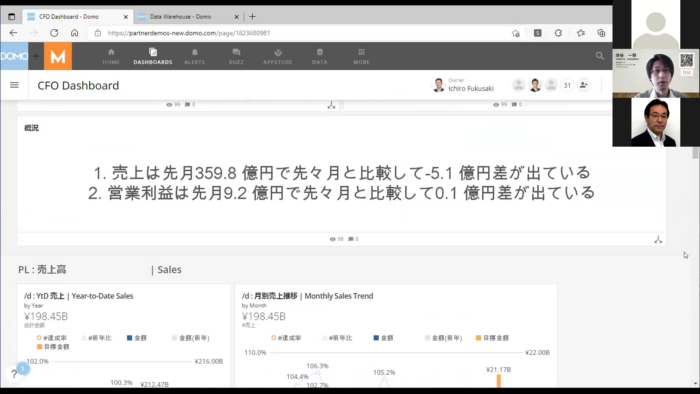This screenshot has width=700, height=394.
Task: Click the add people share icon
Action: pos(583,85)
